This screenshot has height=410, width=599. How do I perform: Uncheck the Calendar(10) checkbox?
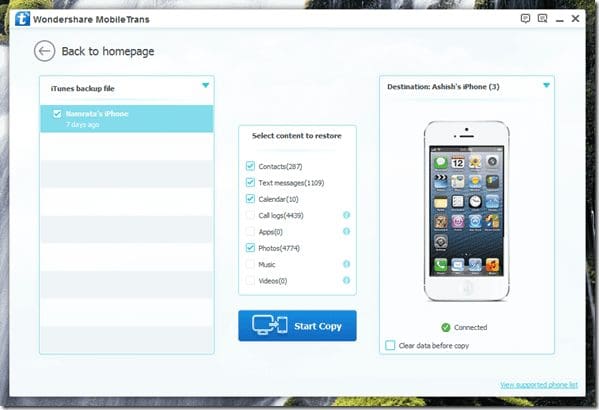coord(250,199)
